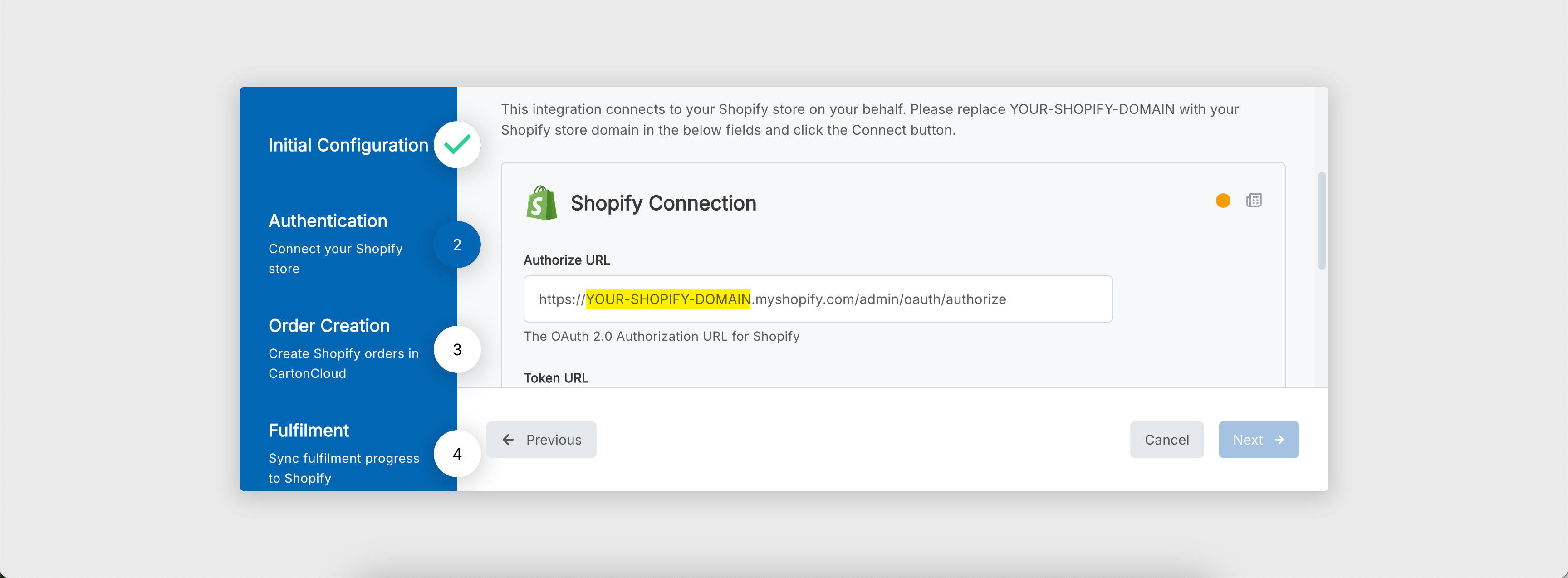Click the left arrow inside Previous button

pos(509,439)
